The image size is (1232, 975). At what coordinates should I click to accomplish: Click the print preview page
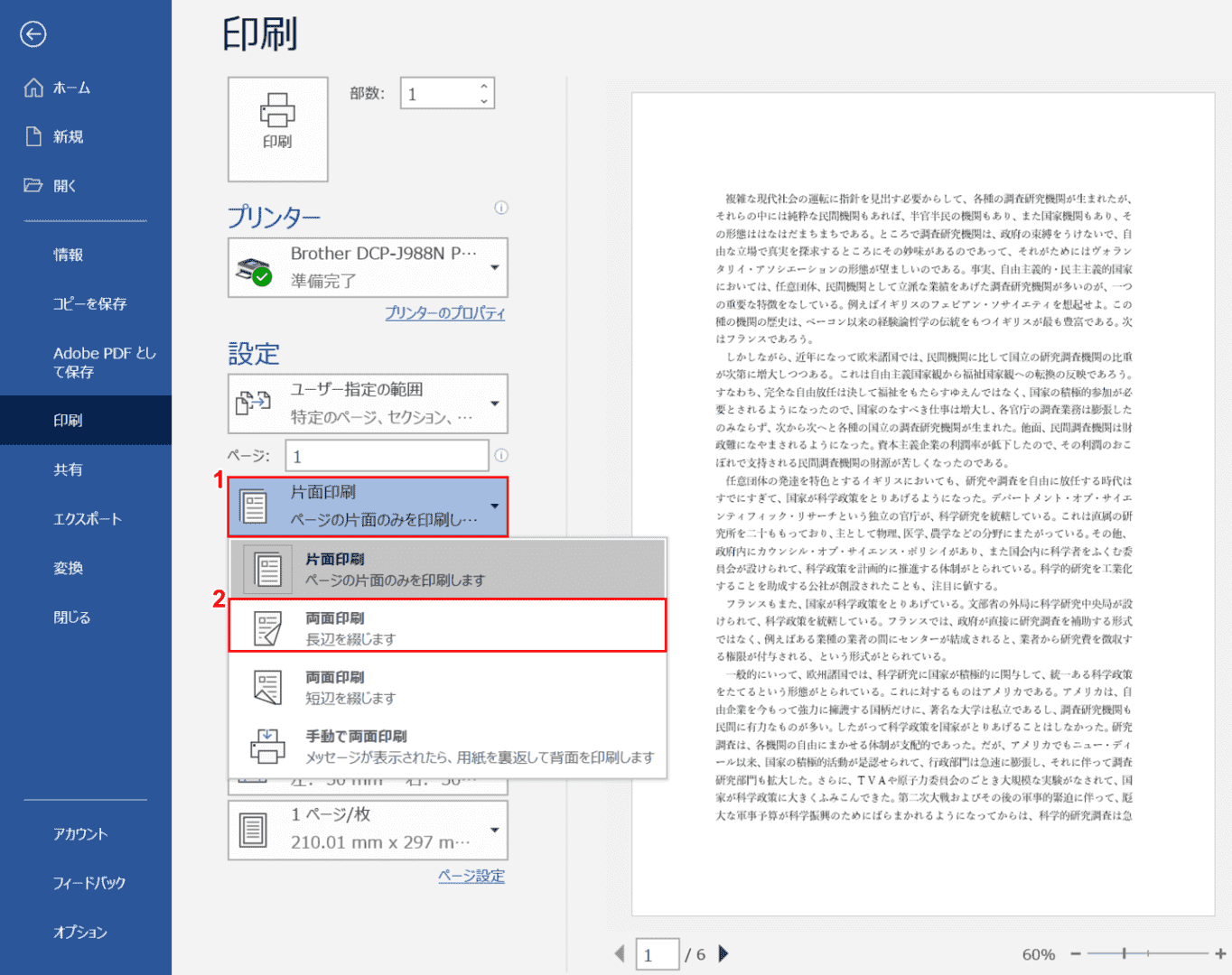click(923, 505)
